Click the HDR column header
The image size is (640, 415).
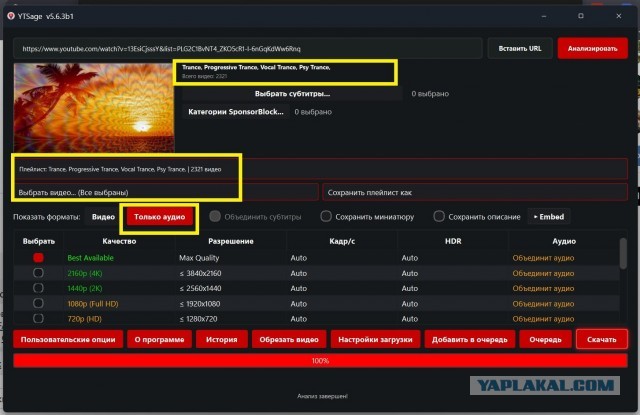click(x=453, y=241)
